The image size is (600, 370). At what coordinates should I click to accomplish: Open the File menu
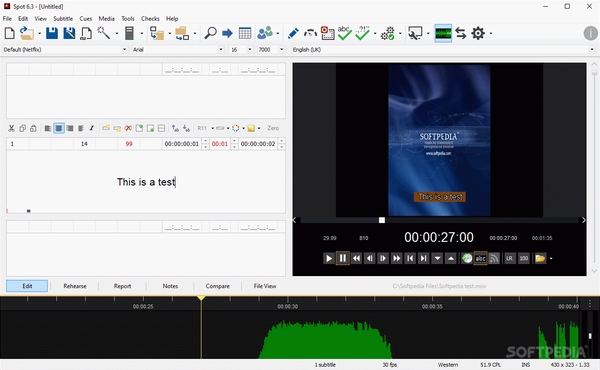7,18
